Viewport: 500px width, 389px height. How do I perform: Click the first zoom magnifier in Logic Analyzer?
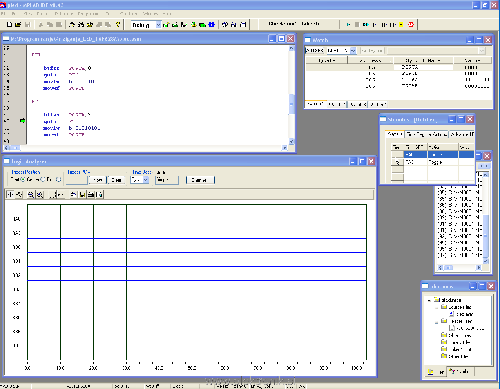click(x=31, y=194)
